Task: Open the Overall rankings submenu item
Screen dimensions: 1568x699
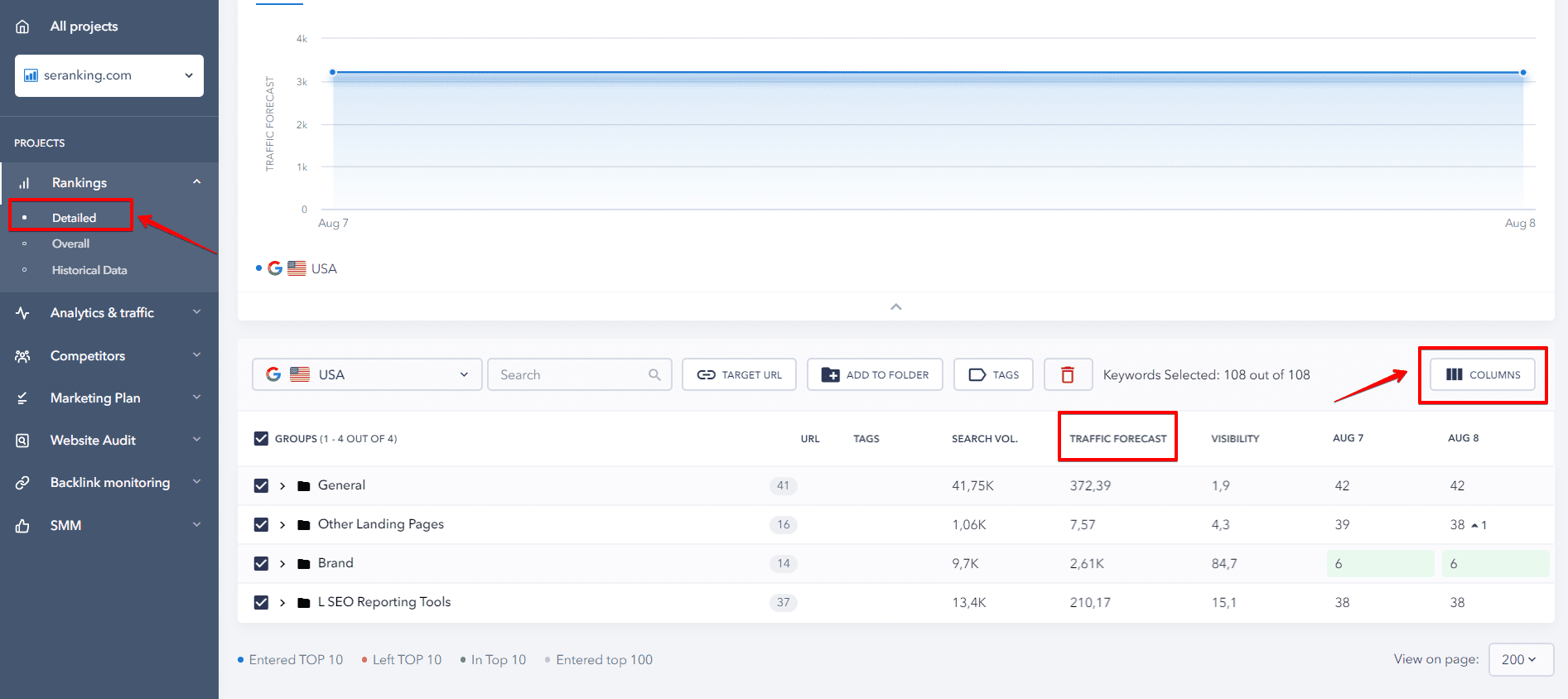Action: point(70,243)
